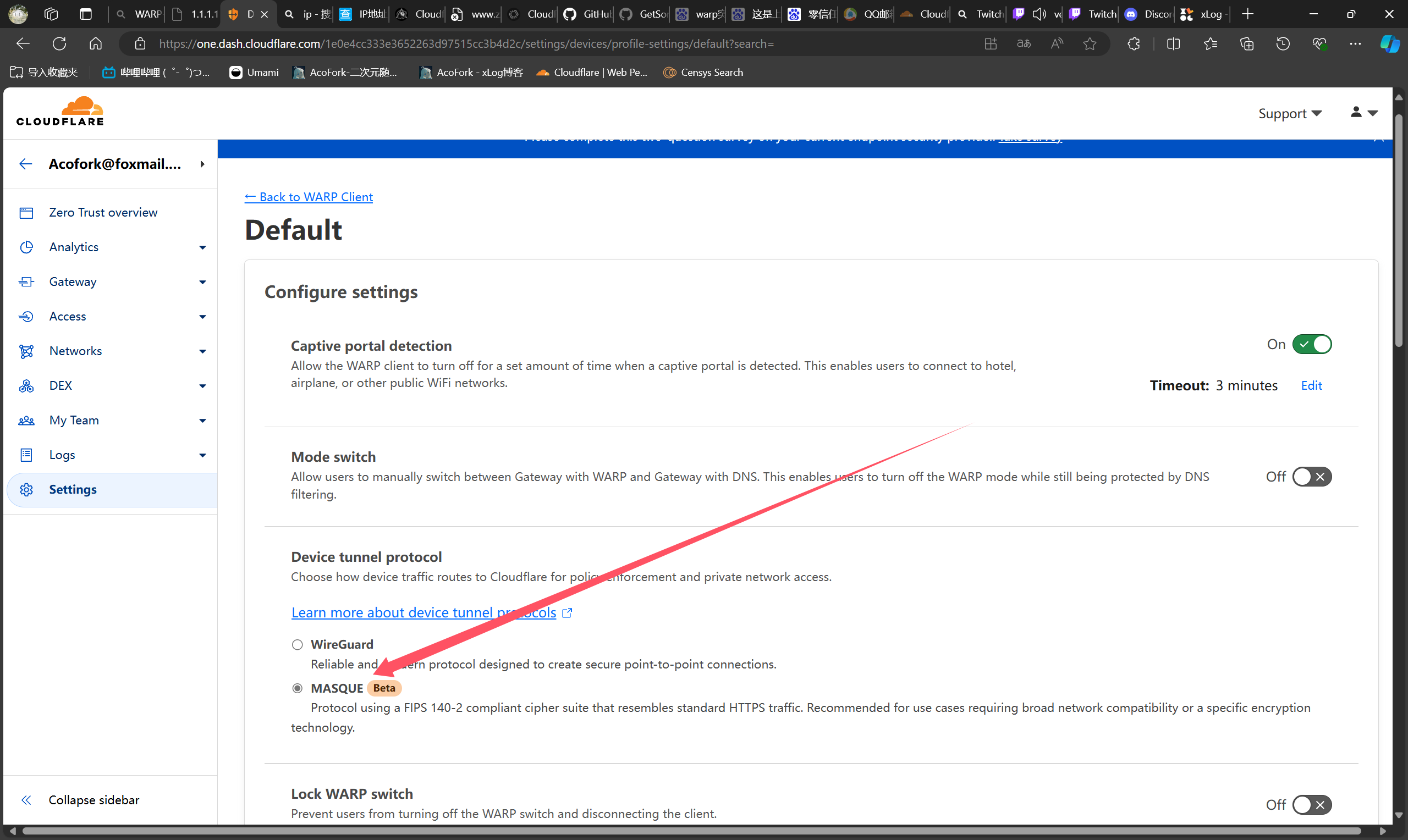Click the Read aloud icon in address bar
Screen dimensions: 1408x840
(x=1057, y=43)
